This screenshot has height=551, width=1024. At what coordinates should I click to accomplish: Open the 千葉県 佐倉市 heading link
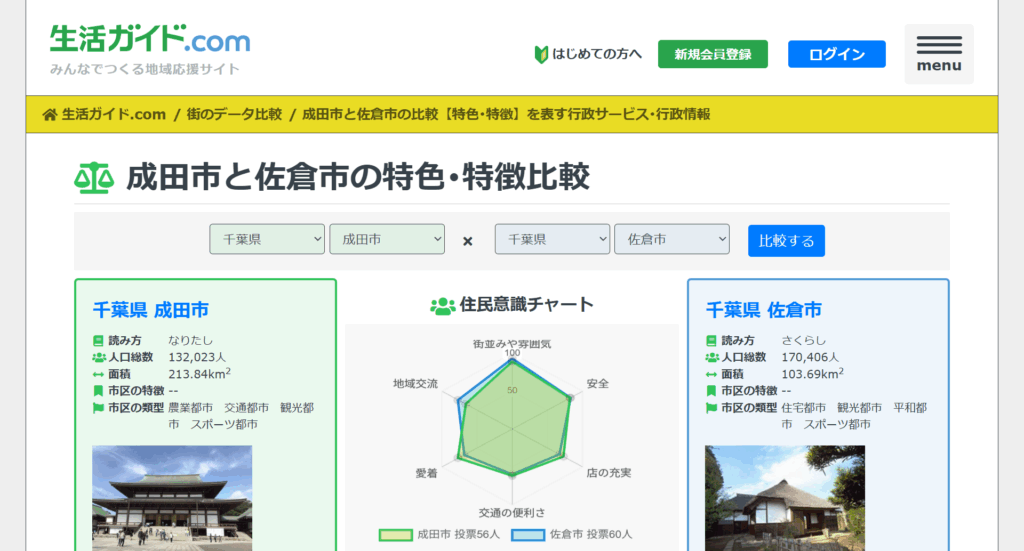click(x=763, y=310)
